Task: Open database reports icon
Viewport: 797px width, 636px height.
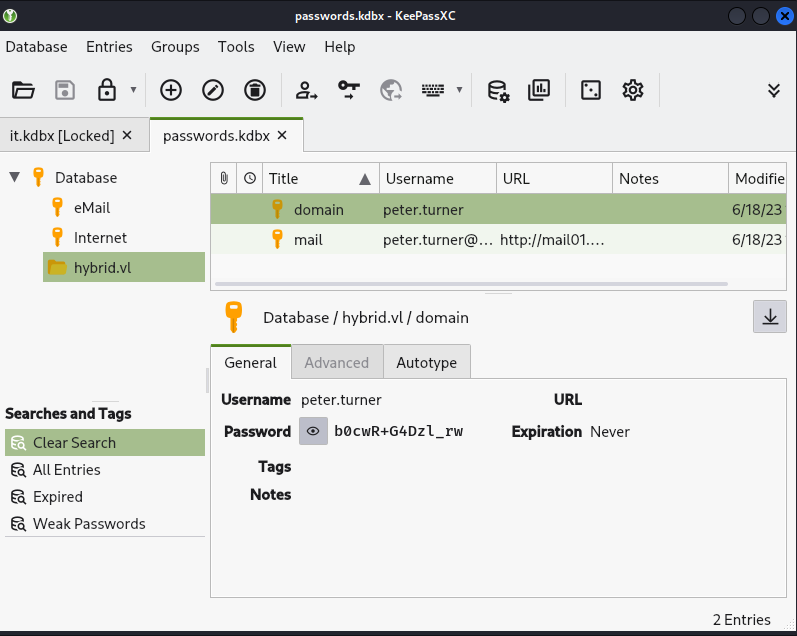Action: (539, 90)
